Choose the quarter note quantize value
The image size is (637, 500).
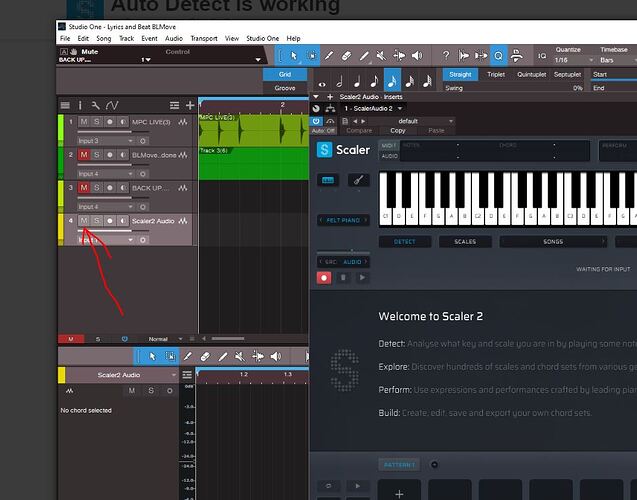pos(357,82)
